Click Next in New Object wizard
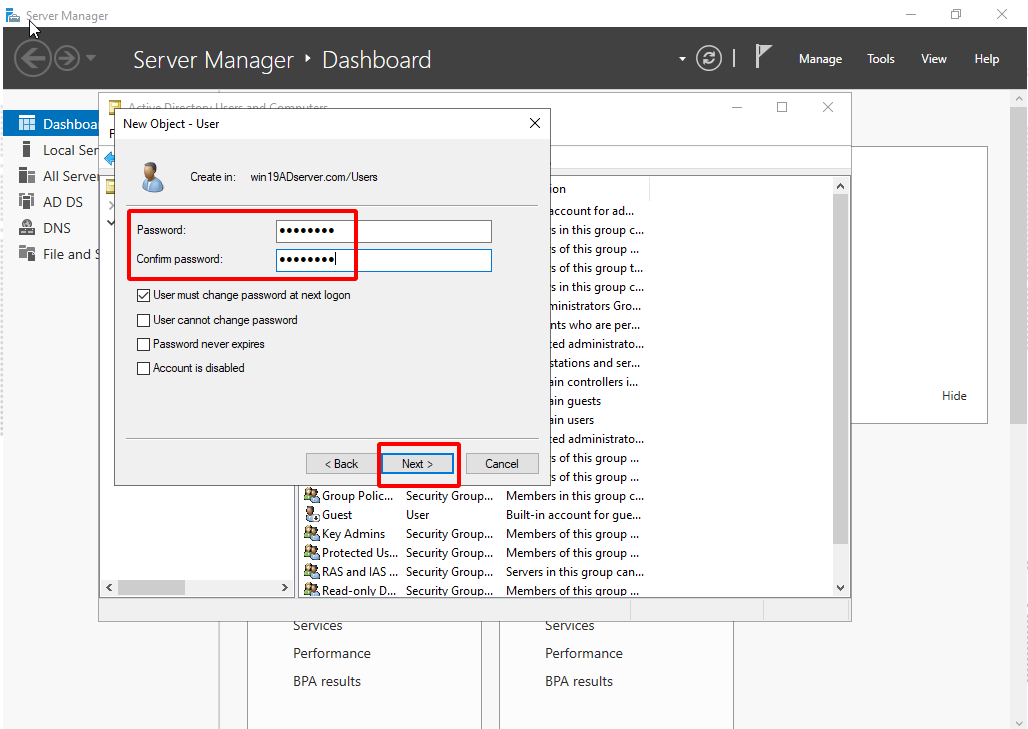 pos(418,463)
